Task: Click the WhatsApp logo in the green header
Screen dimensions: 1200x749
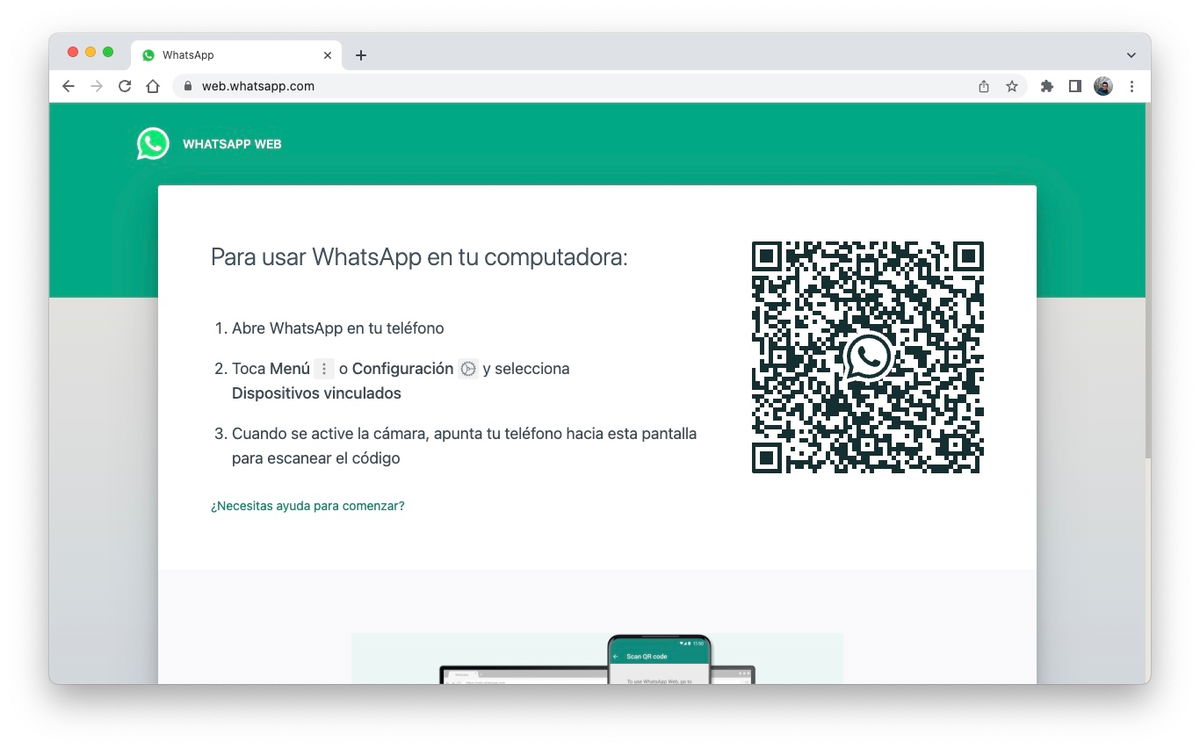Action: 152,143
